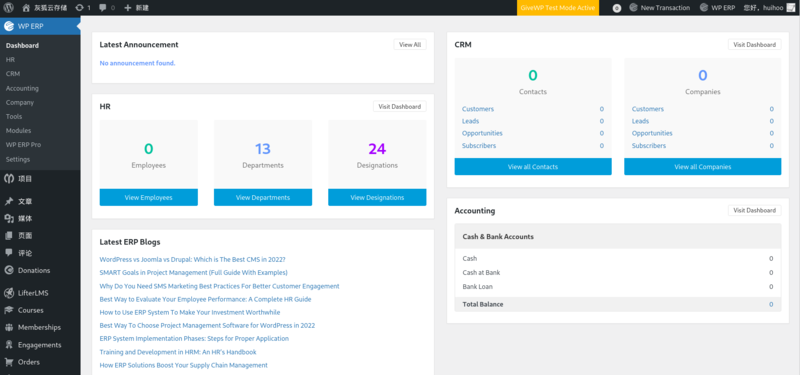This screenshot has height=375, width=800.
Task: Click View all Contacts button
Action: (533, 167)
